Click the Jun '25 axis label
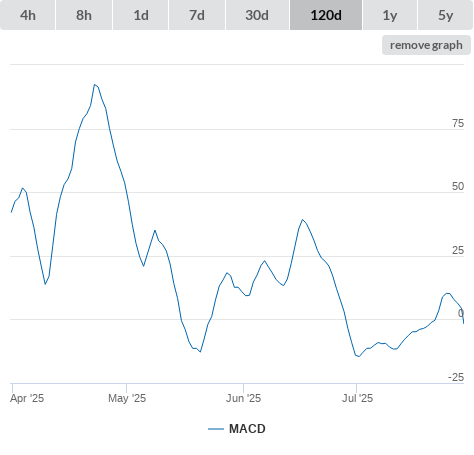Image resolution: width=474 pixels, height=455 pixels. 243,398
